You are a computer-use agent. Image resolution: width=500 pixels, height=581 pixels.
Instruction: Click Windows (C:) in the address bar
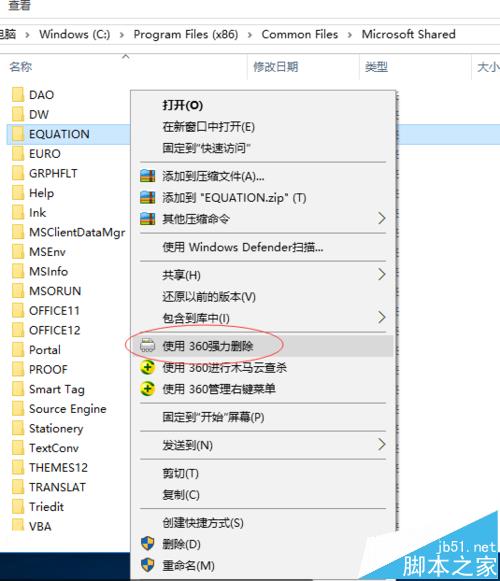(x=74, y=34)
